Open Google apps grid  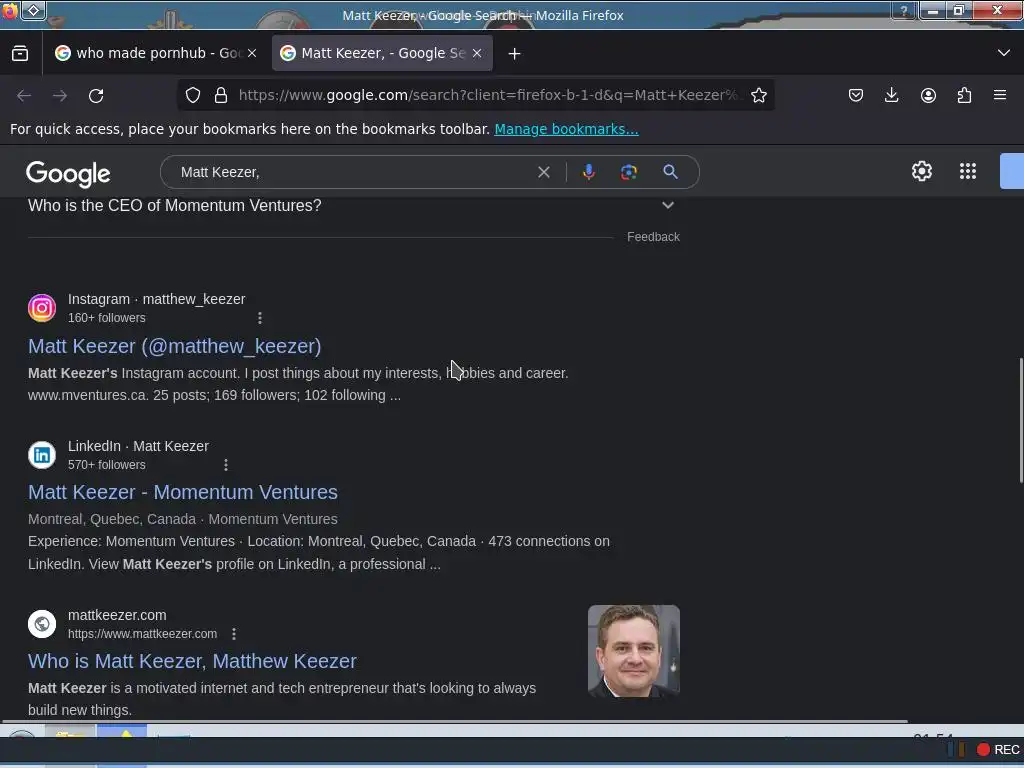click(968, 171)
